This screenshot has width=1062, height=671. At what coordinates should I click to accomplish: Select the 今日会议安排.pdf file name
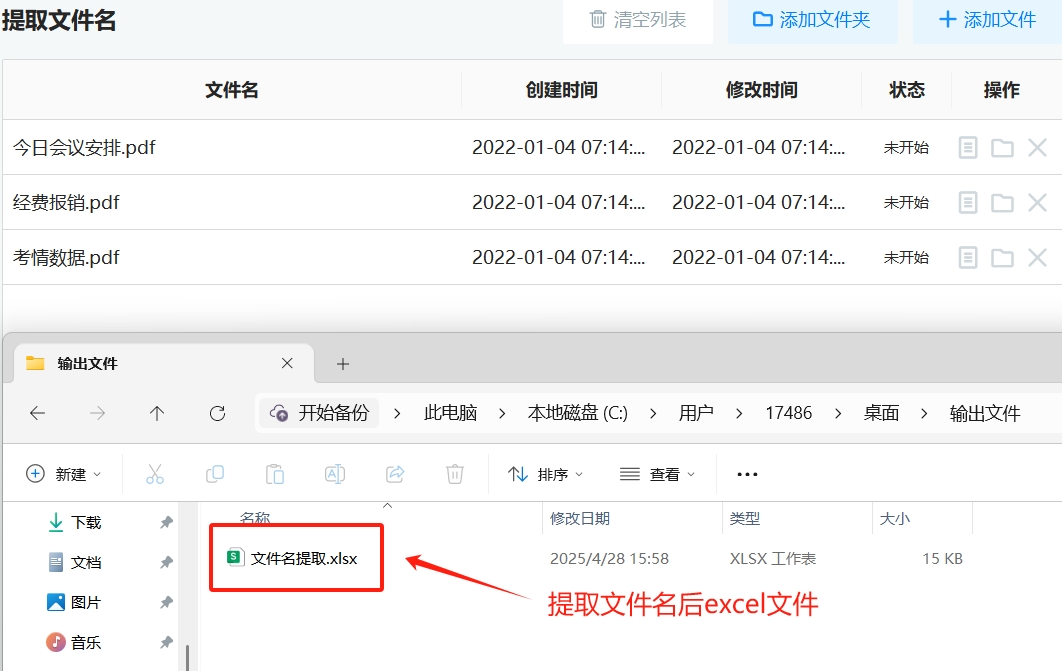(x=84, y=148)
